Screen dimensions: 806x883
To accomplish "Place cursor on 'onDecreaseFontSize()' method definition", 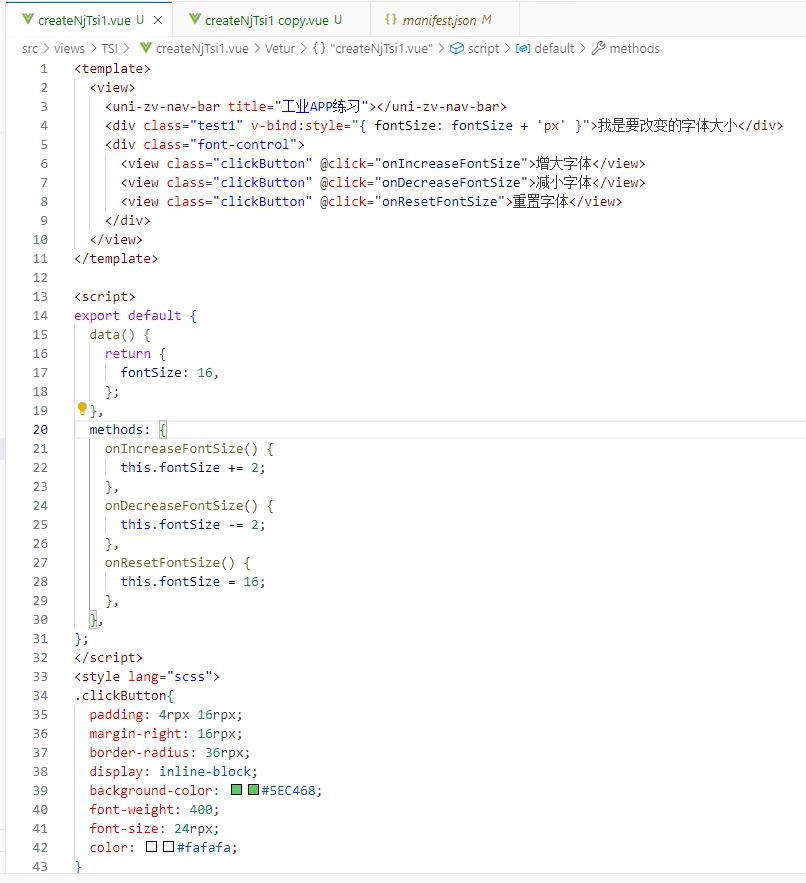I will coord(181,506).
